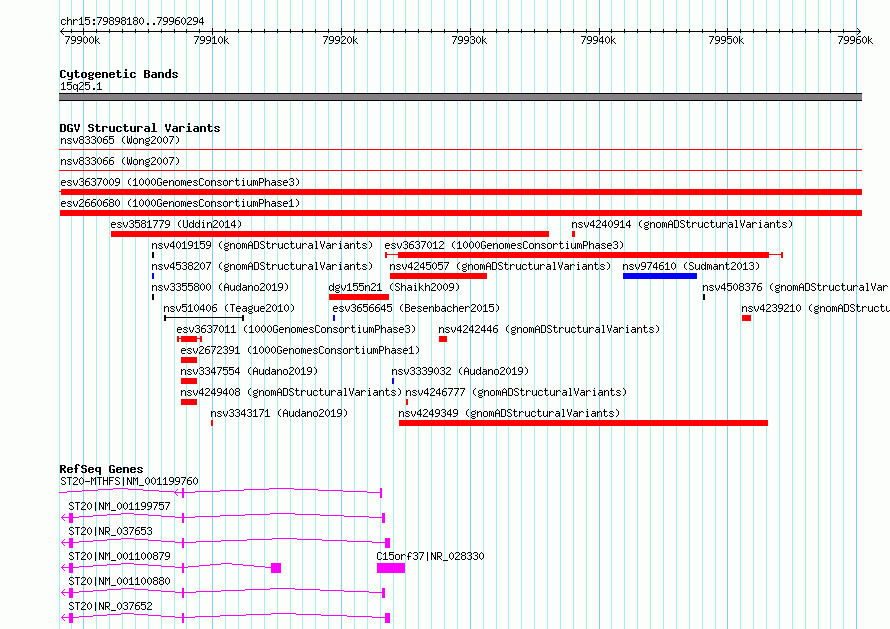Image resolution: width=890 pixels, height=629 pixels.
Task: Open nsv833065 (Wong2007) variant label
Action: (120, 140)
